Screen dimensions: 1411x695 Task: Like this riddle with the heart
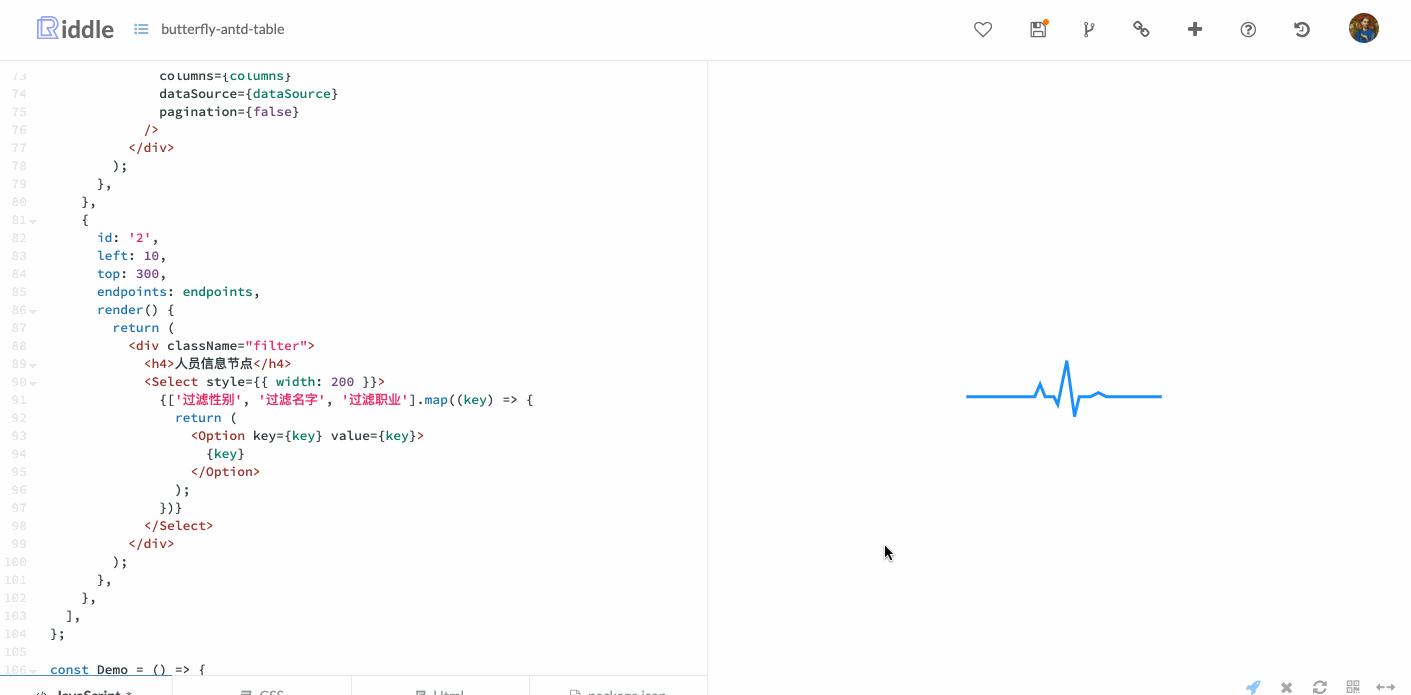point(983,29)
